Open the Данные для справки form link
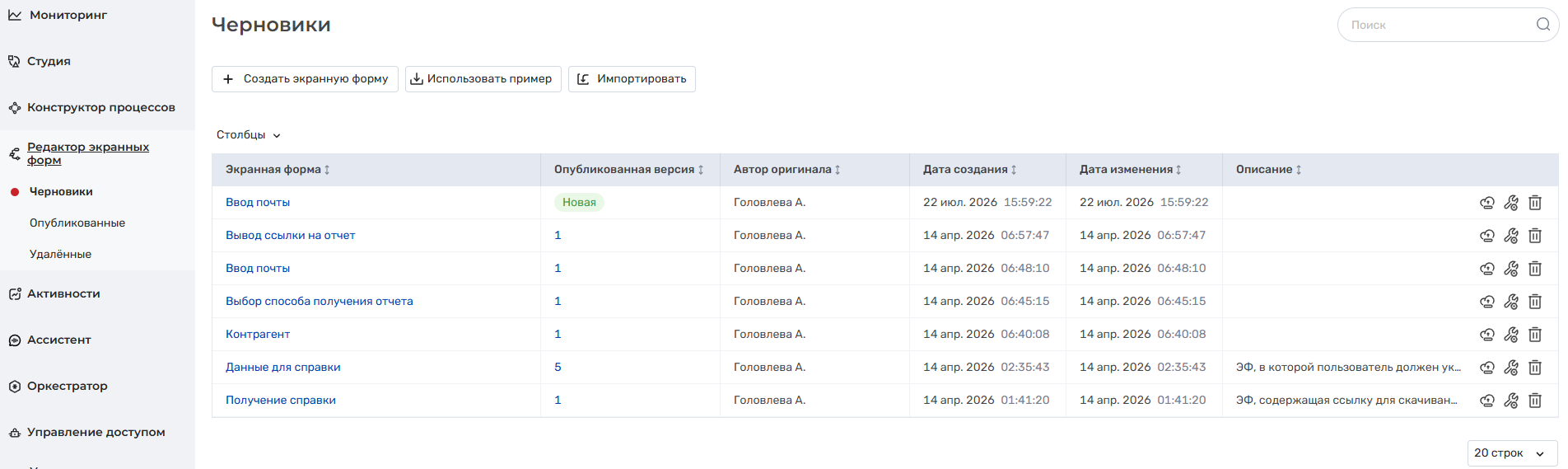The width and height of the screenshot is (1568, 469). pos(283,368)
